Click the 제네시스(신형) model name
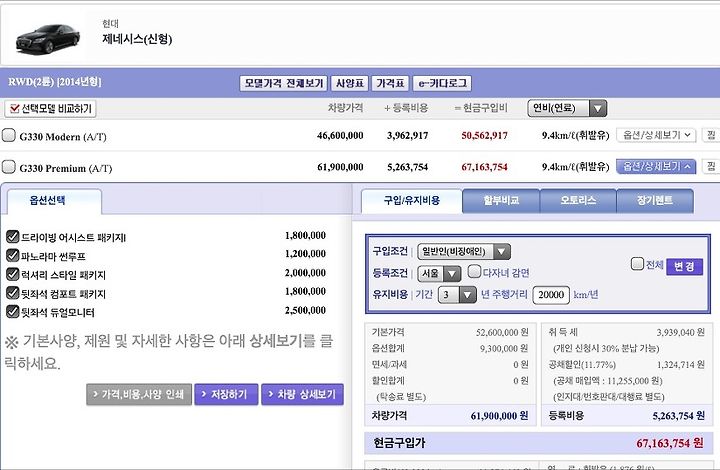This screenshot has height=470, width=720. (x=137, y=39)
